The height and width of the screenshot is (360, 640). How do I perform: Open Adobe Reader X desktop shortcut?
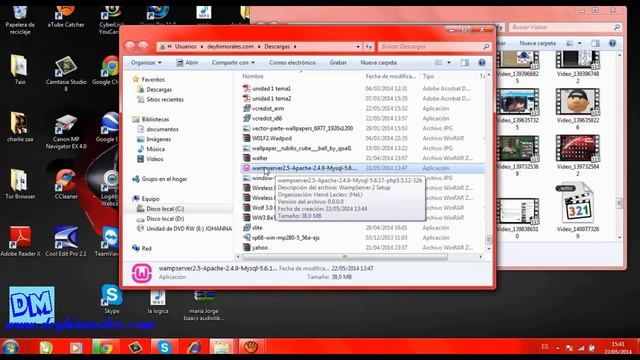pyautogui.click(x=20, y=241)
